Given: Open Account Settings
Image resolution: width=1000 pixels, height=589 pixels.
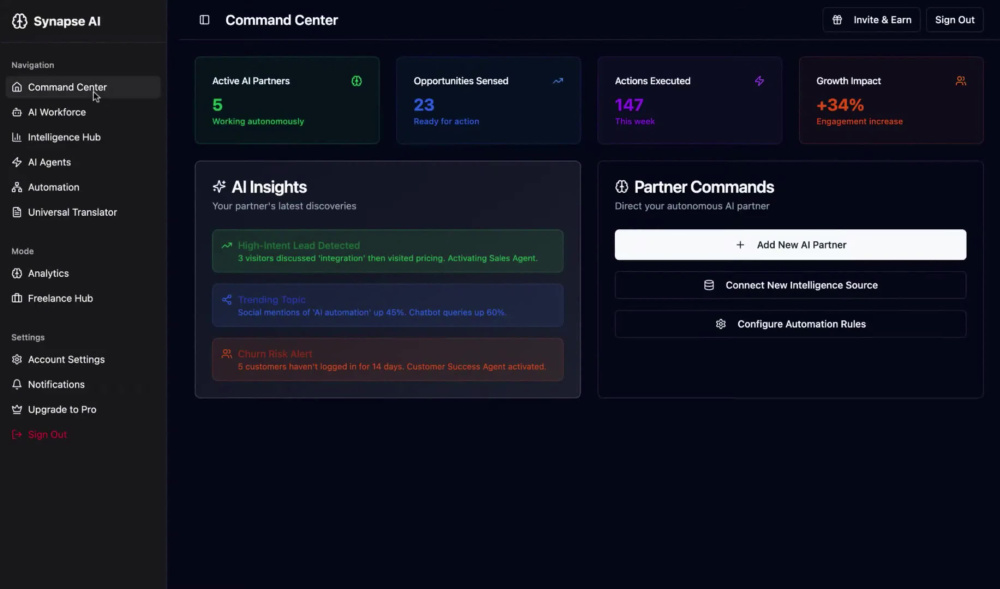Looking at the screenshot, I should 83,360.
